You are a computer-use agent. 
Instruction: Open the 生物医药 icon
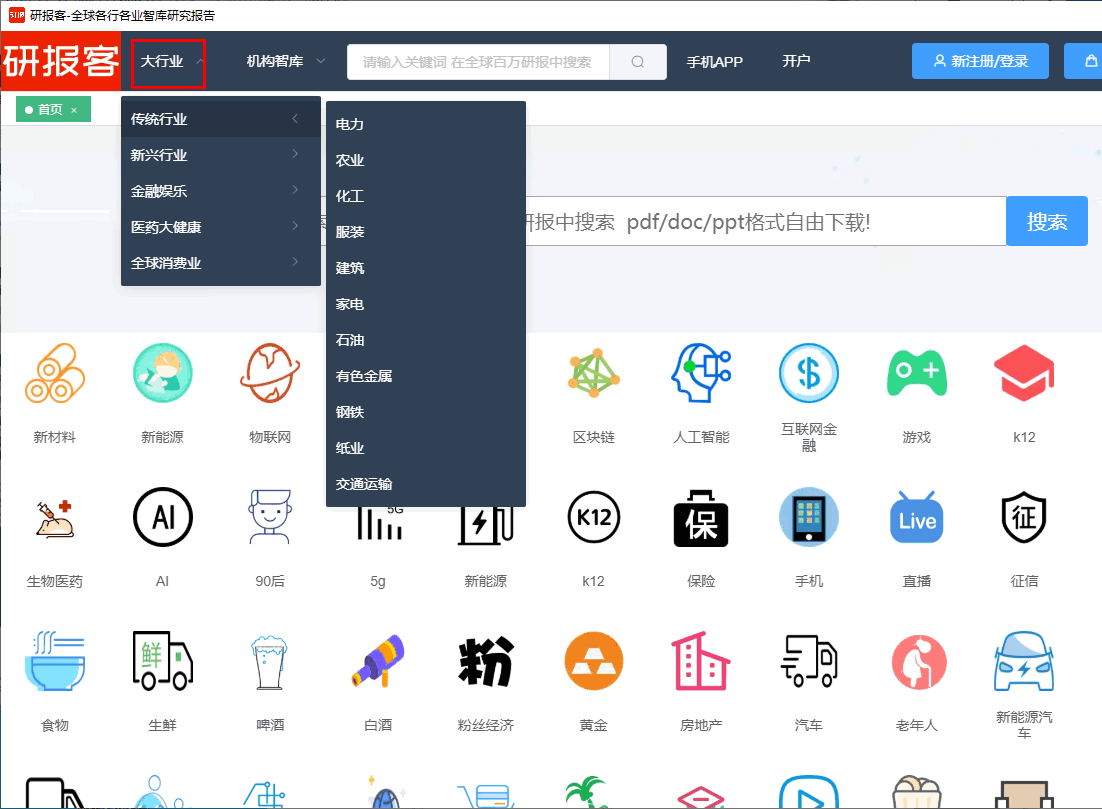(x=55, y=518)
